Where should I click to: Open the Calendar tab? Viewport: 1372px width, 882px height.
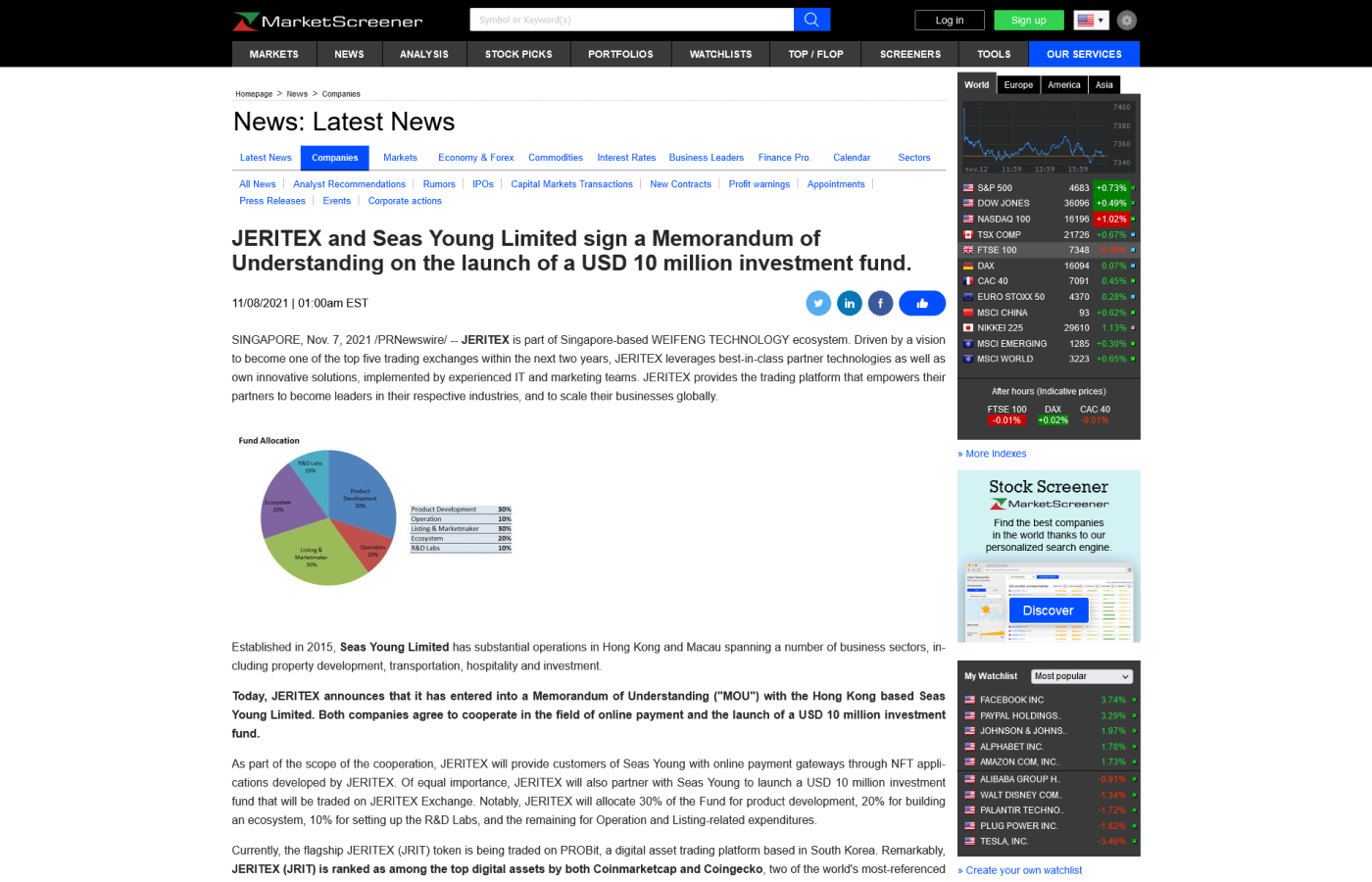pos(852,158)
